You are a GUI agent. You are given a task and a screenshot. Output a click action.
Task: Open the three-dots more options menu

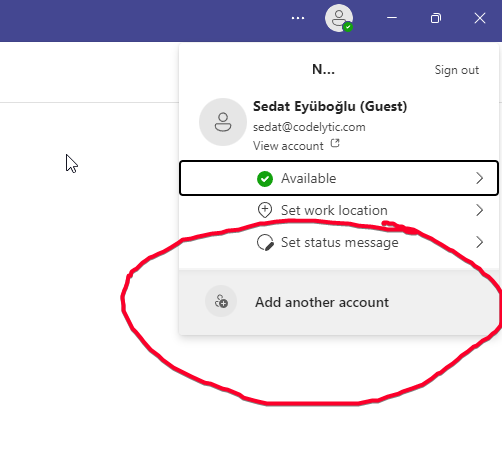[298, 18]
